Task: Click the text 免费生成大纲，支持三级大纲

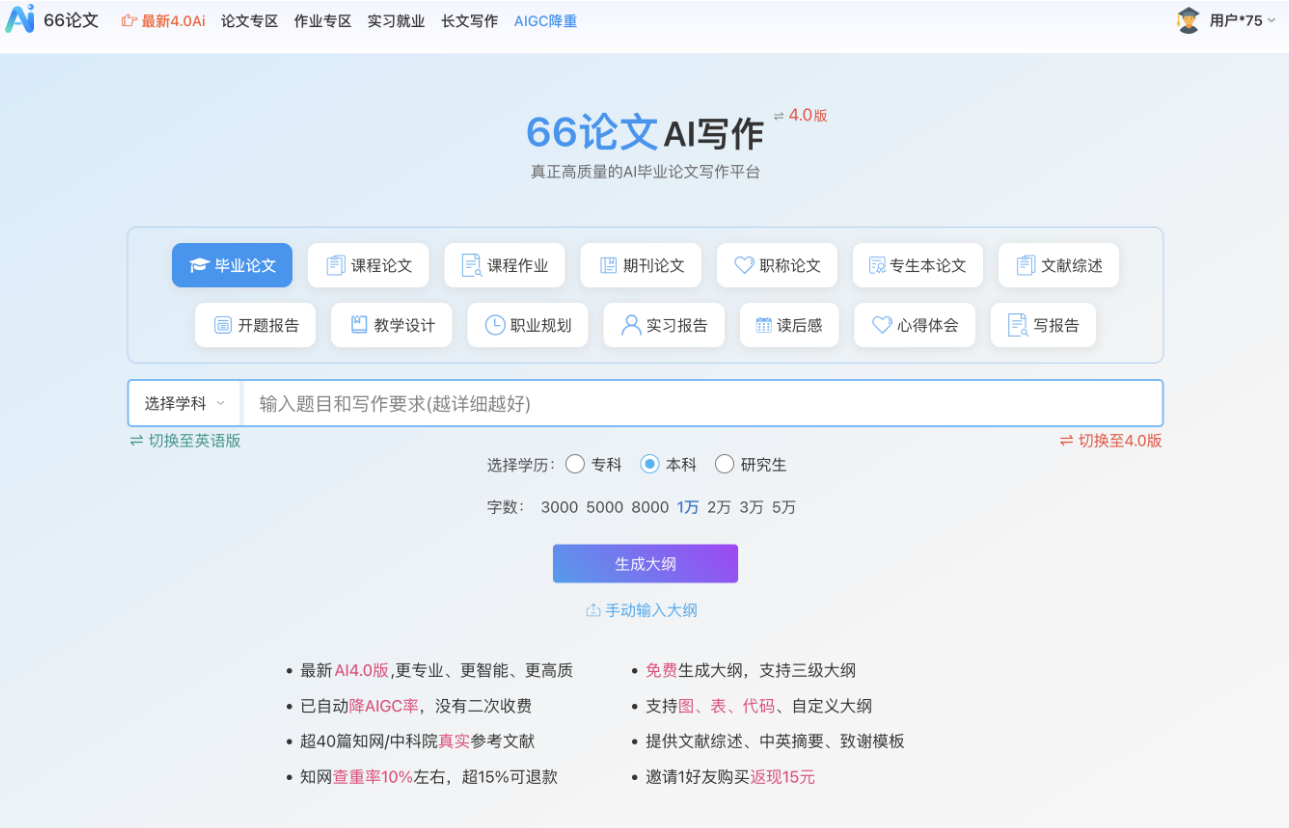Action: pos(751,671)
